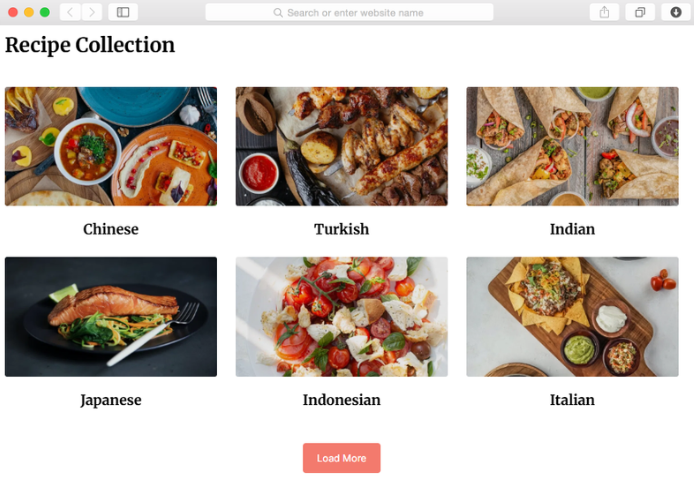Focus the Search or enter website name field

349,12
